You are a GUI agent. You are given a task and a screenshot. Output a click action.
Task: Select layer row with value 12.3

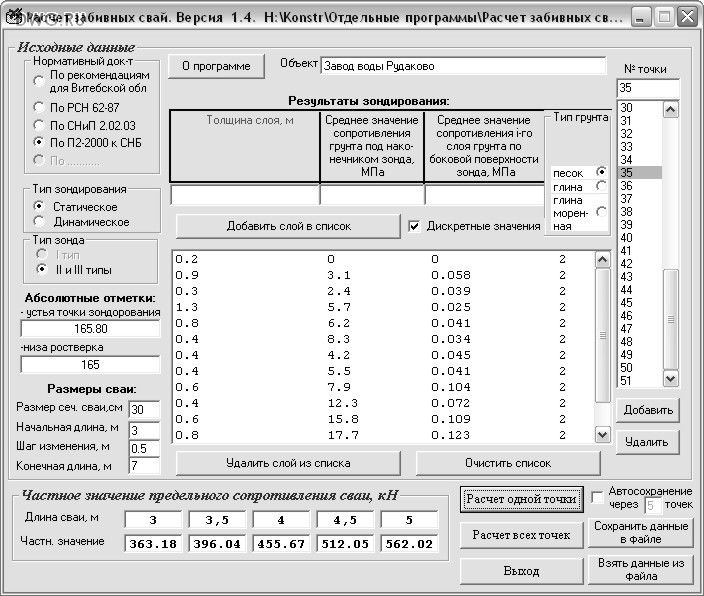(383, 403)
